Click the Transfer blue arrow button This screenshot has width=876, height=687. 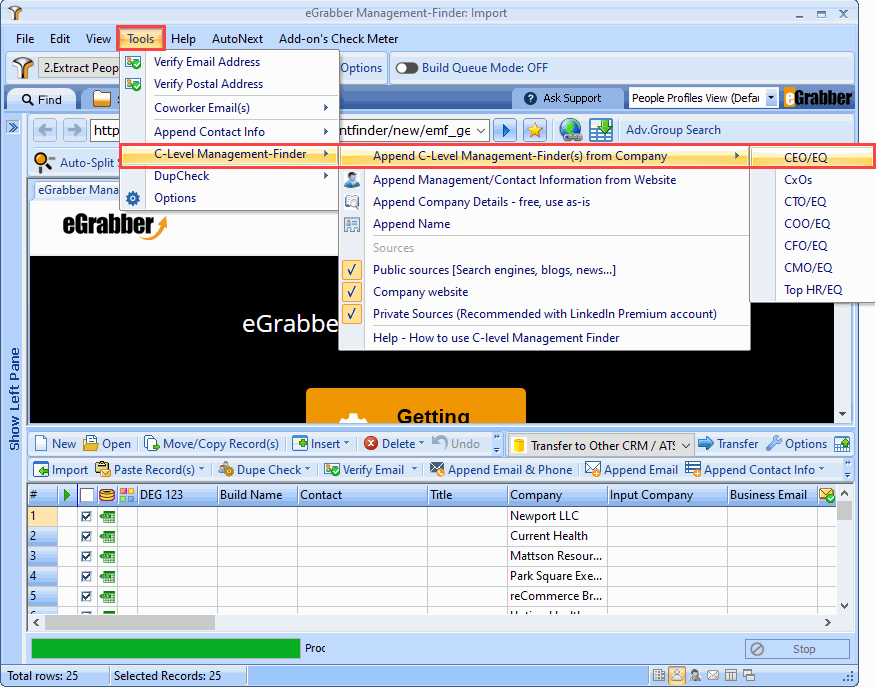[728, 444]
